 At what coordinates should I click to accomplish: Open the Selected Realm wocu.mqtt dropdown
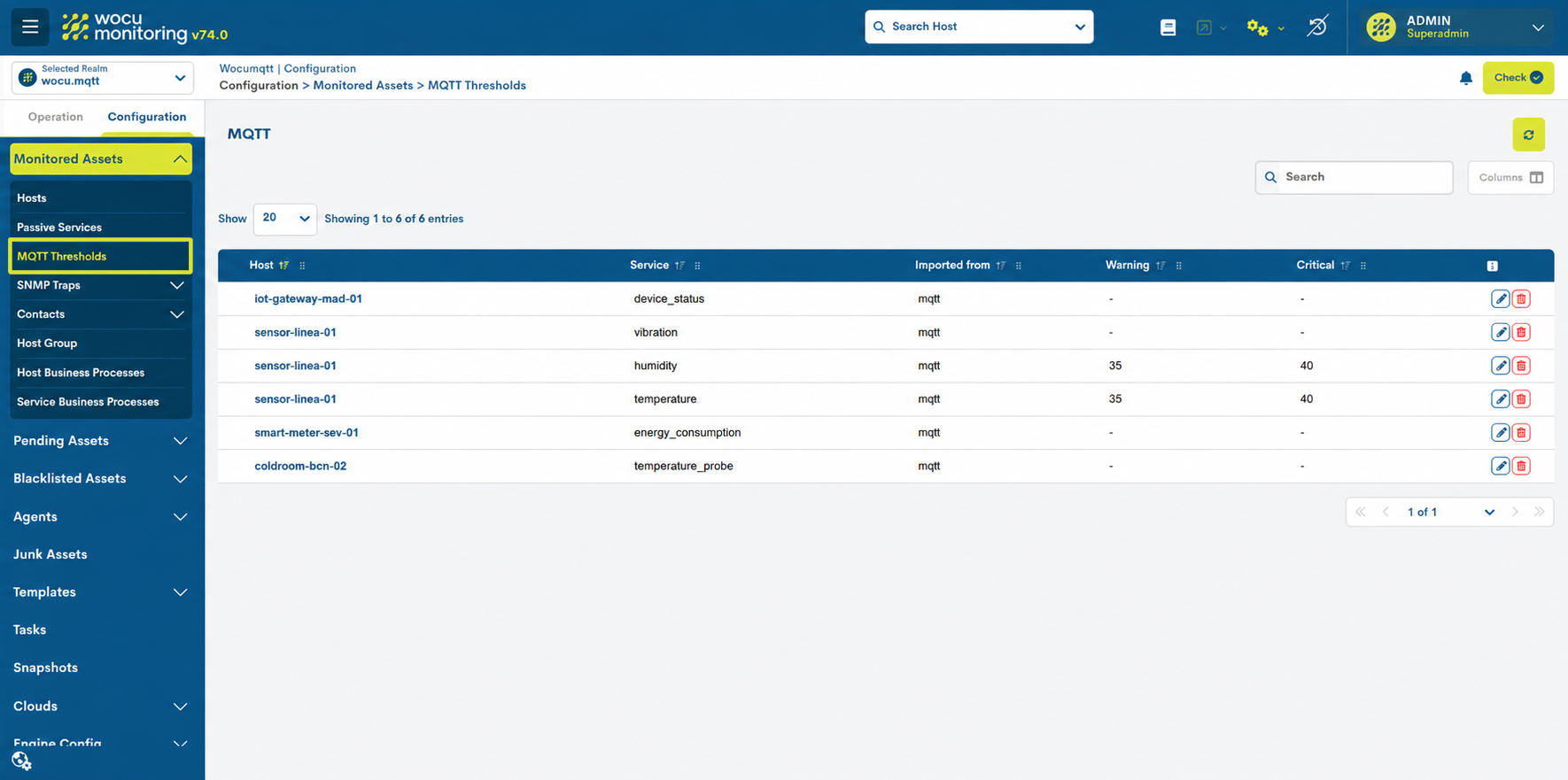[x=103, y=78]
